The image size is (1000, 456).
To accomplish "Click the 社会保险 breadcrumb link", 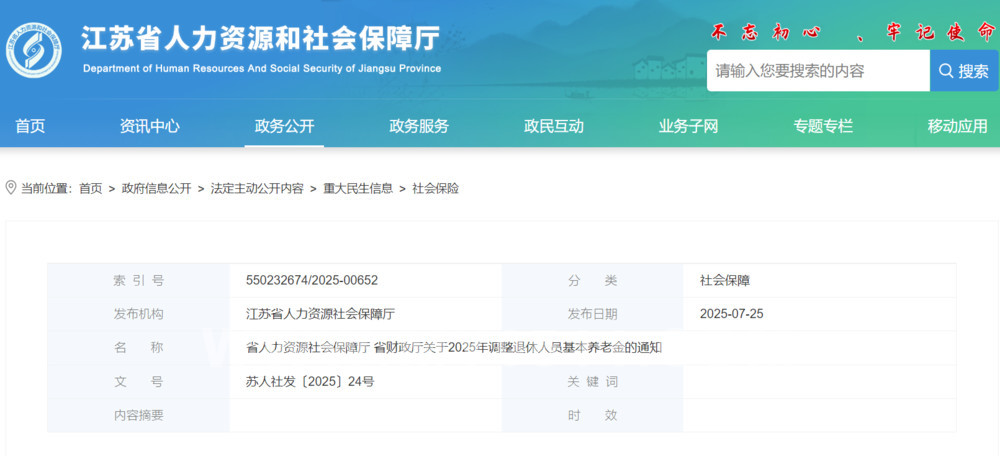I will [x=435, y=188].
